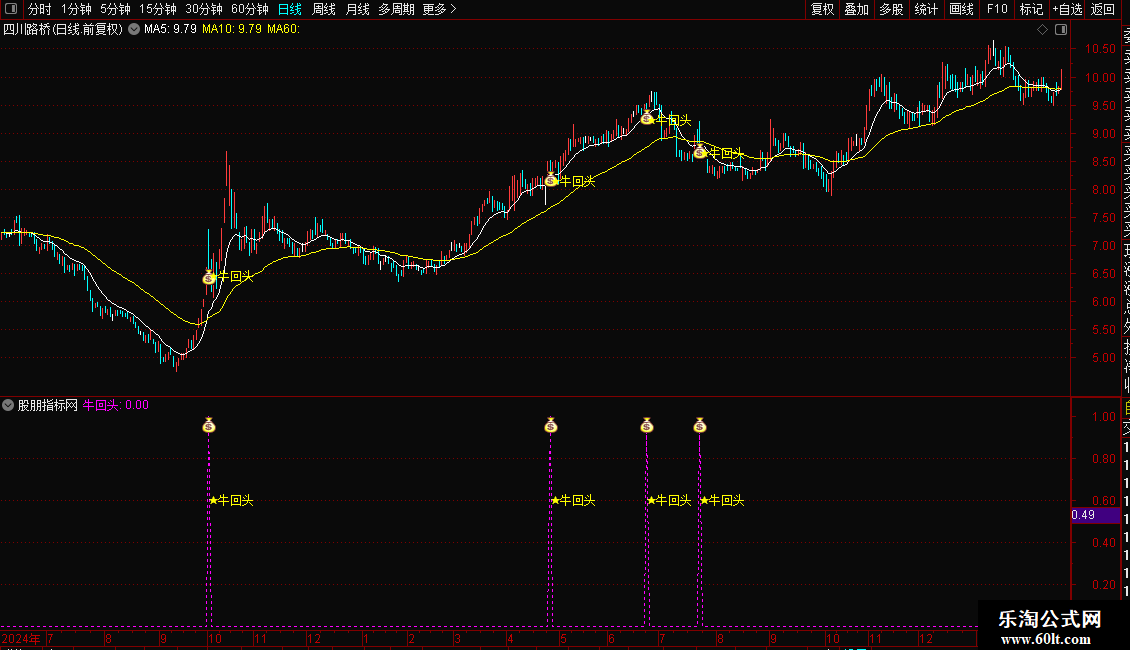The width and height of the screenshot is (1130, 650).
Task: Click the 牛回头: 0.00 indicator value
Action: pyautogui.click(x=116, y=405)
